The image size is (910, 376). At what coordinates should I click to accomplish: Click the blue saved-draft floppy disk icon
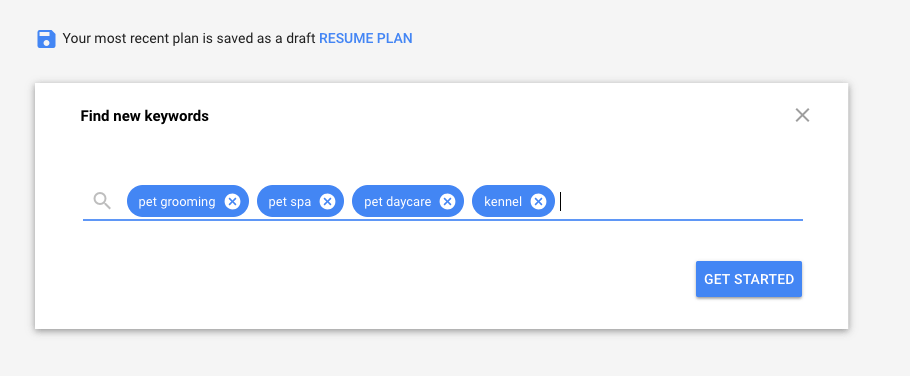pos(46,39)
